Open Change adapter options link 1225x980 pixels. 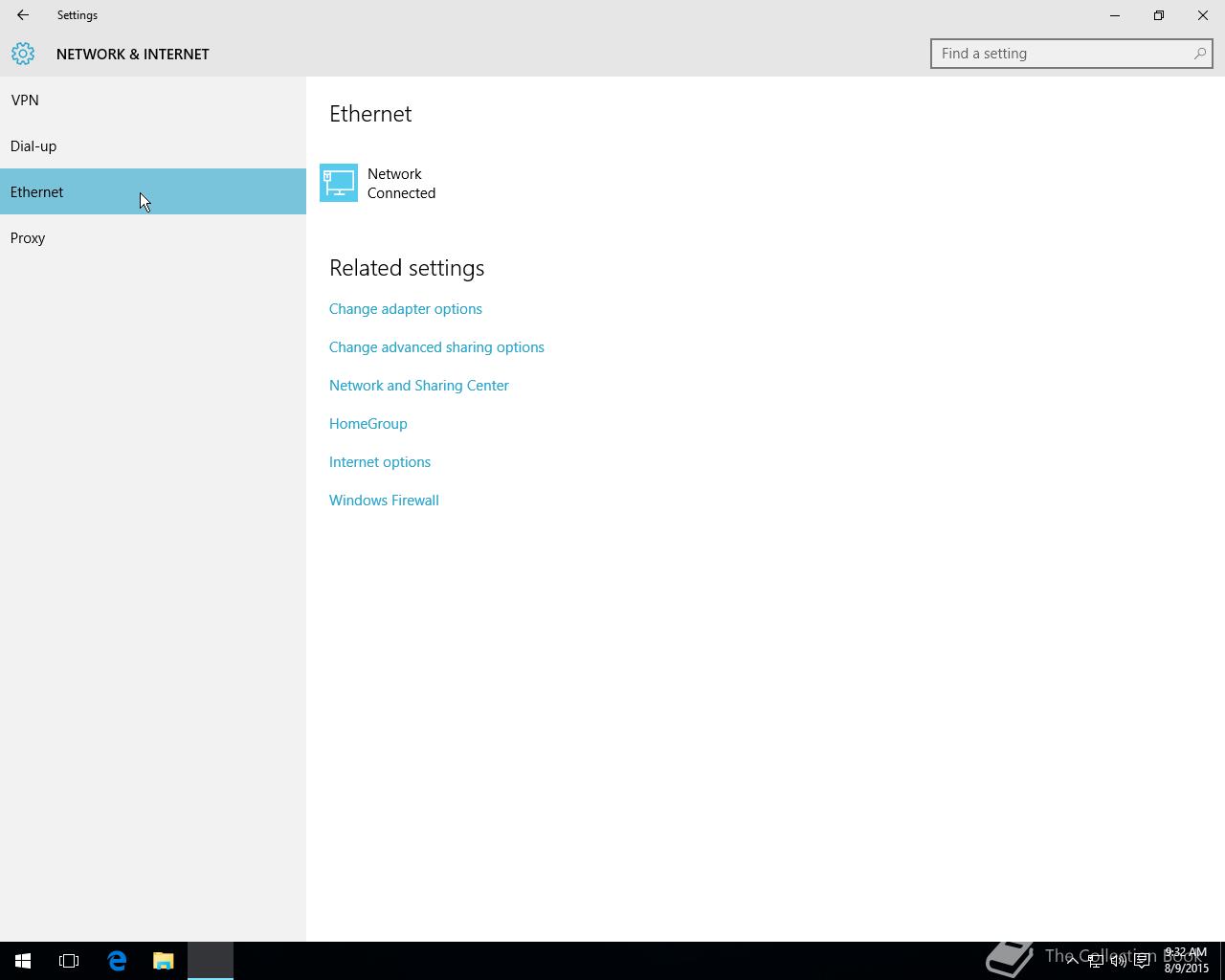pos(406,309)
